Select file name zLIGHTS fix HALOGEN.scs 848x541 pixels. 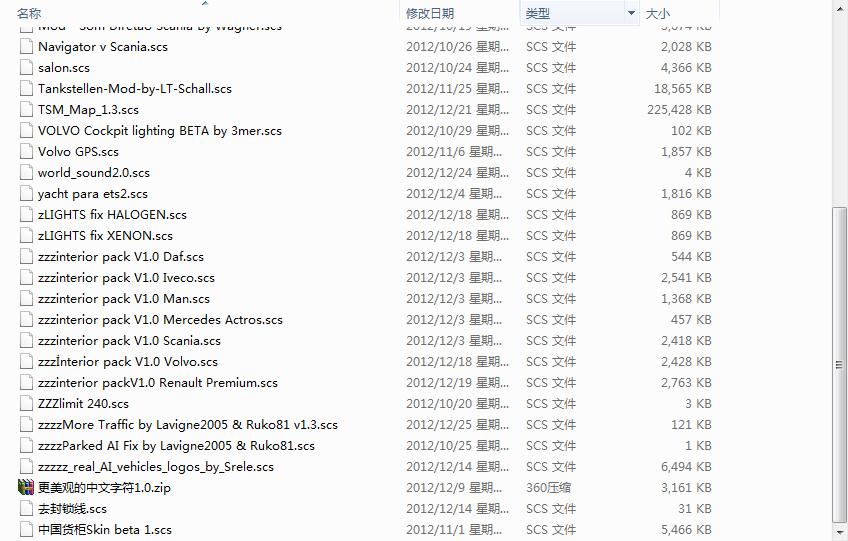pyautogui.click(x=112, y=215)
